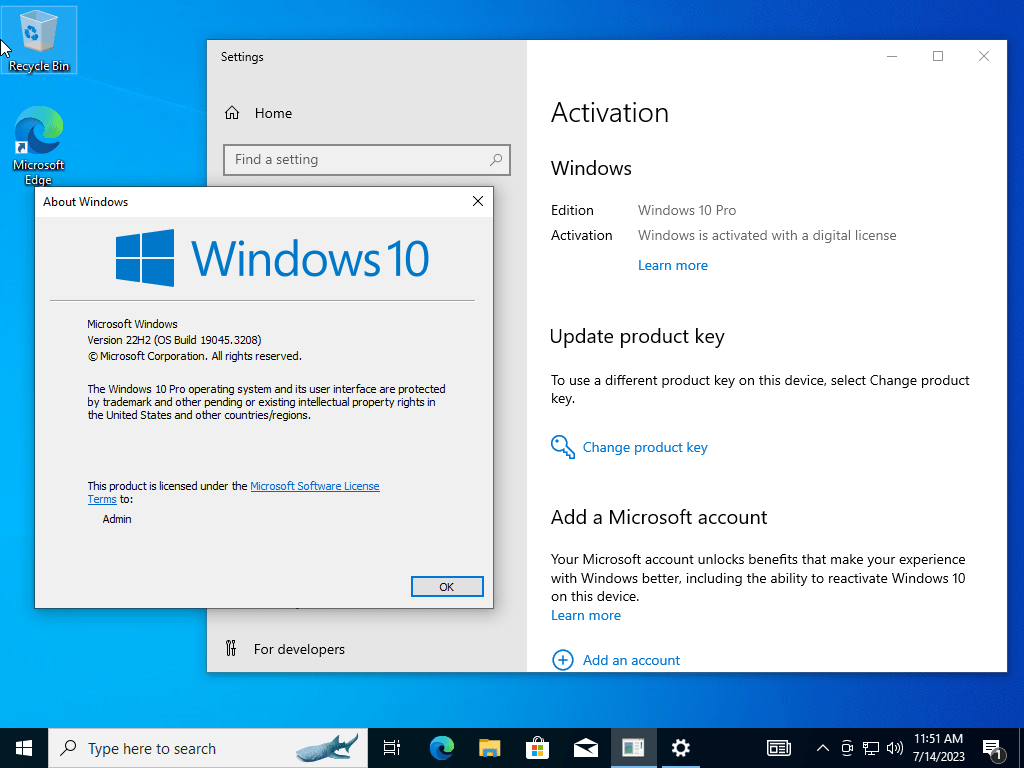Click Learn more under Microsoft account
Viewport: 1024px width, 768px height.
(x=586, y=615)
